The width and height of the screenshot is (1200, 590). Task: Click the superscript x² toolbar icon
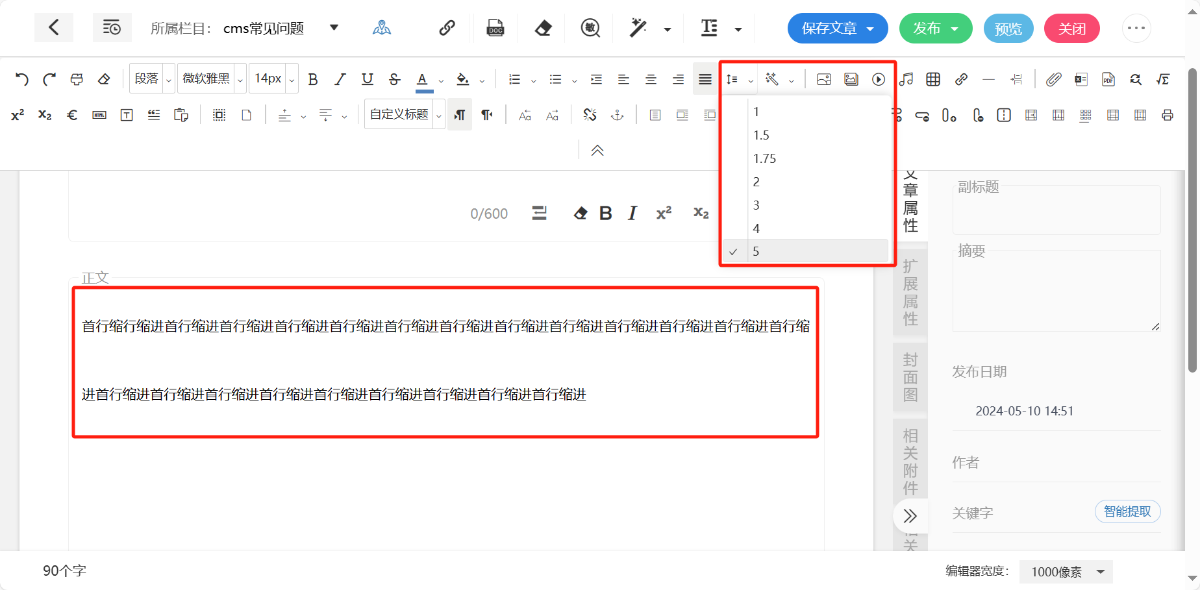[x=18, y=115]
